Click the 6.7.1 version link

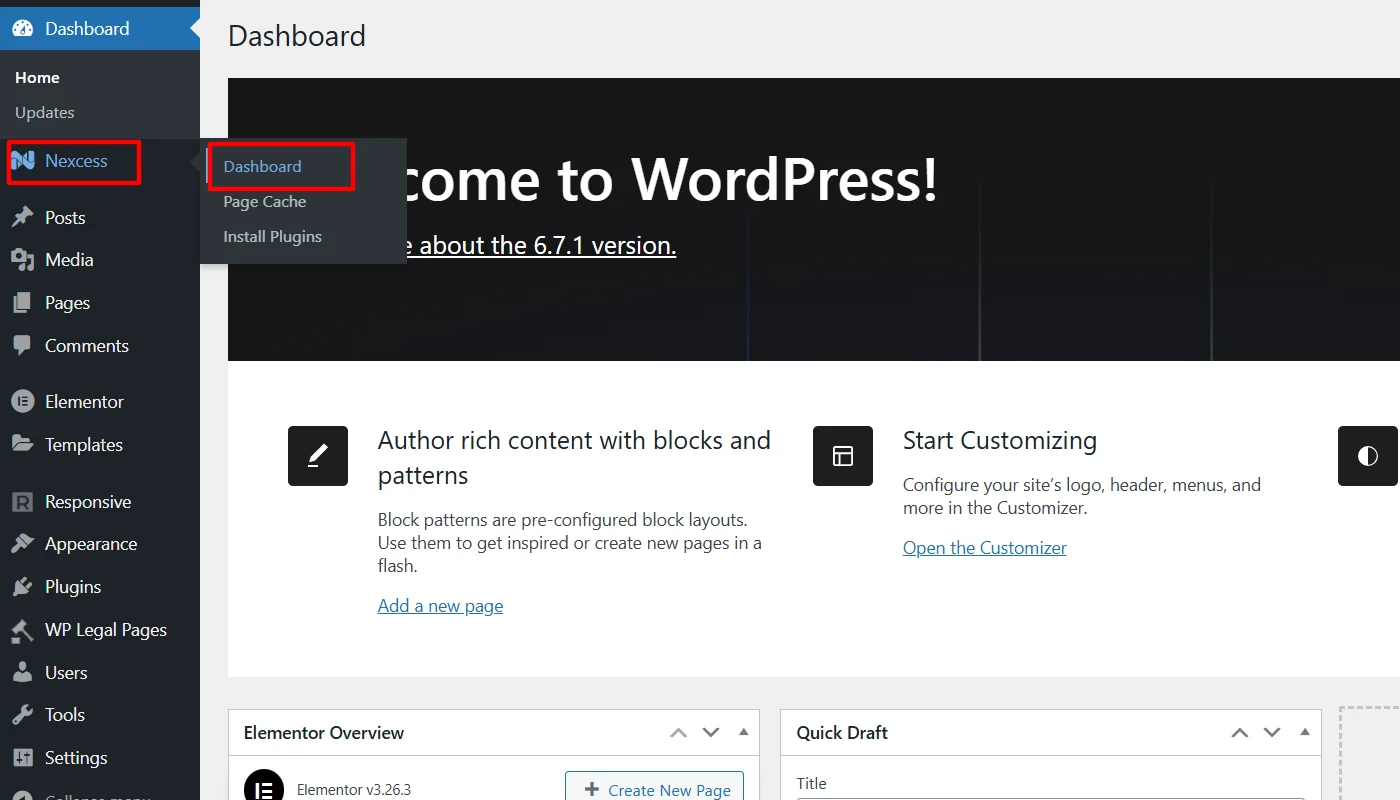[541, 245]
